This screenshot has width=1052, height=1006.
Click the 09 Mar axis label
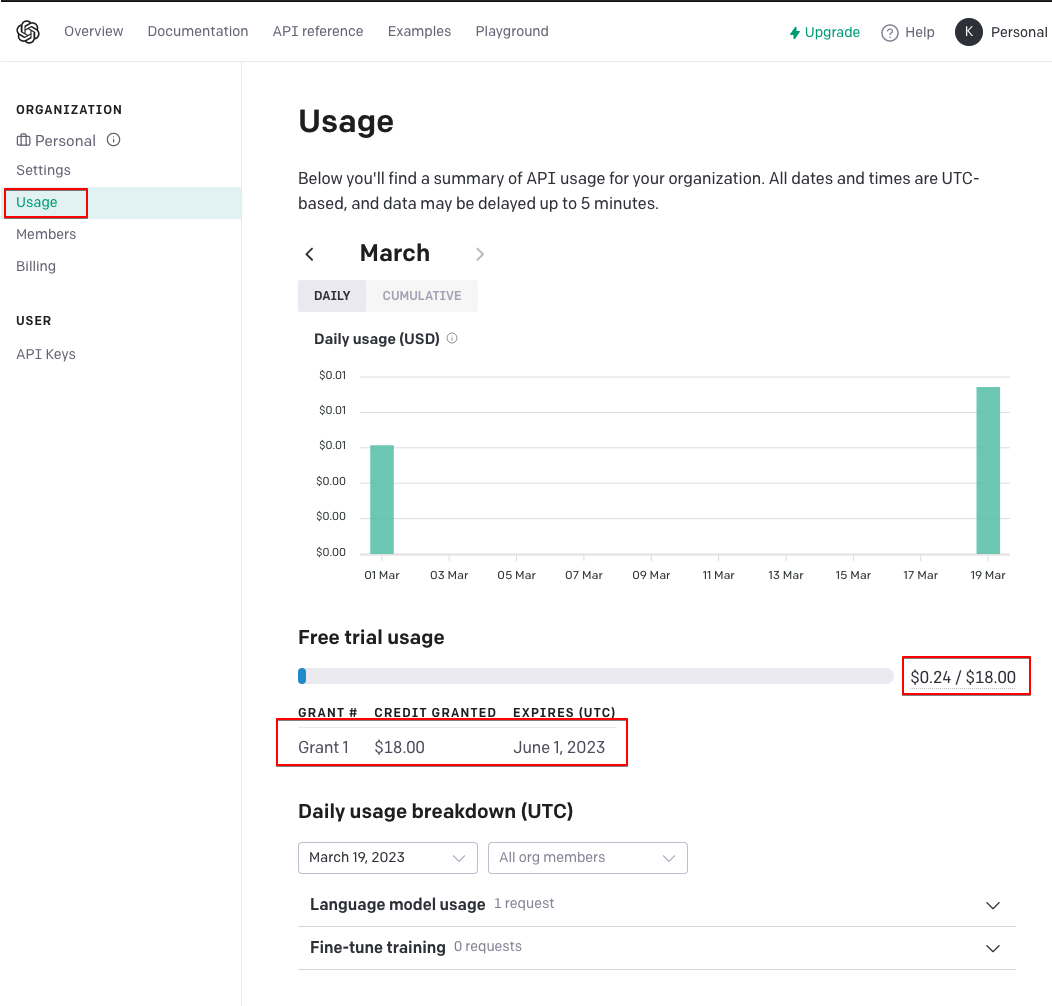(651, 575)
